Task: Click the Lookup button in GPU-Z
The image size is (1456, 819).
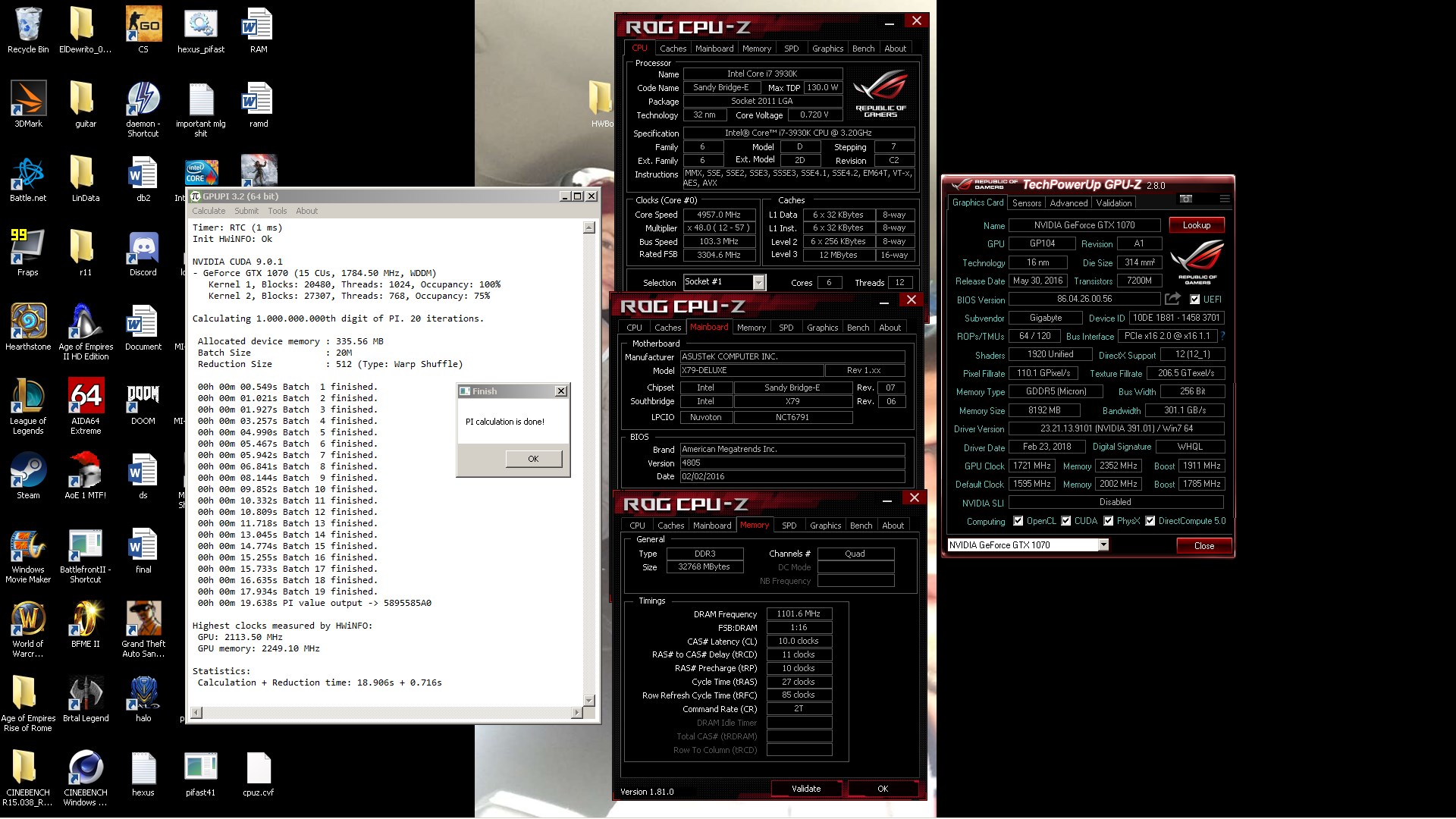Action: tap(1197, 225)
